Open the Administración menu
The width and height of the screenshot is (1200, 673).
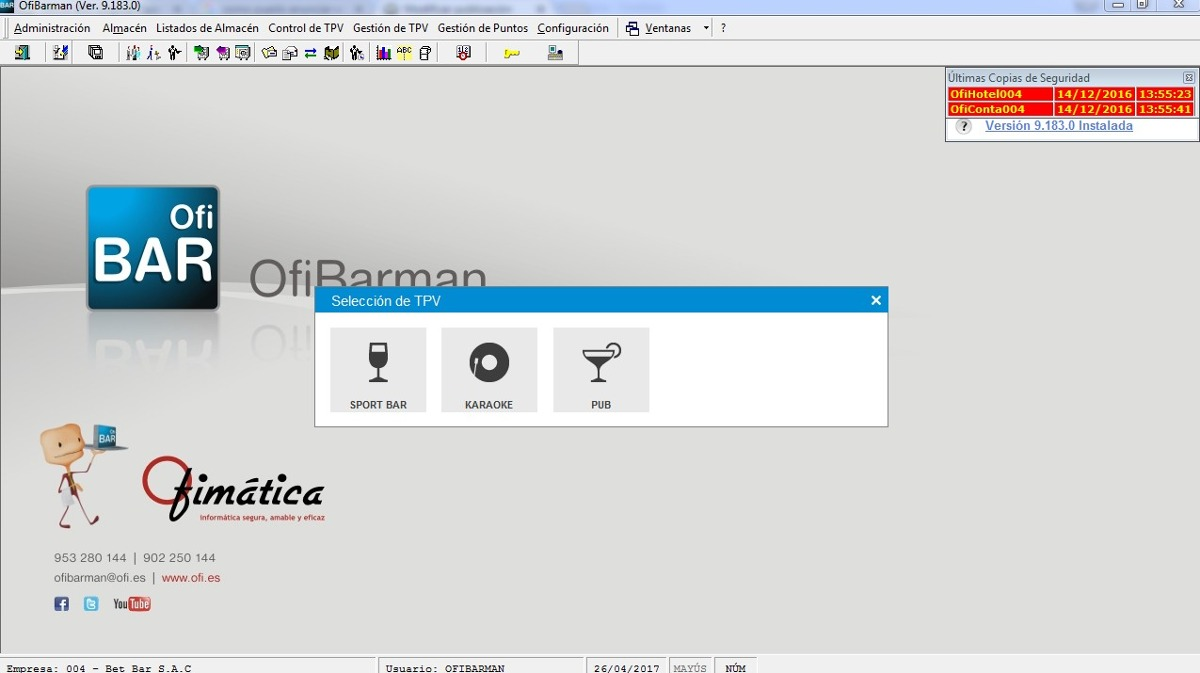52,28
